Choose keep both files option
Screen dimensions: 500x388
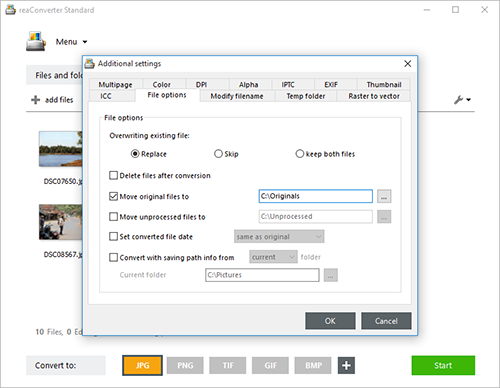point(300,154)
